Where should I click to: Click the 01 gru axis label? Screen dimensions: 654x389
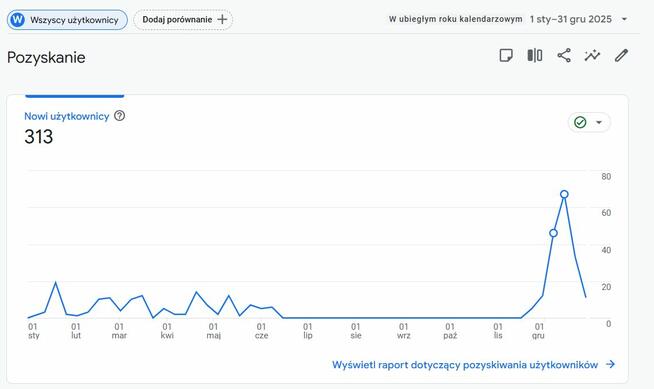[538, 331]
